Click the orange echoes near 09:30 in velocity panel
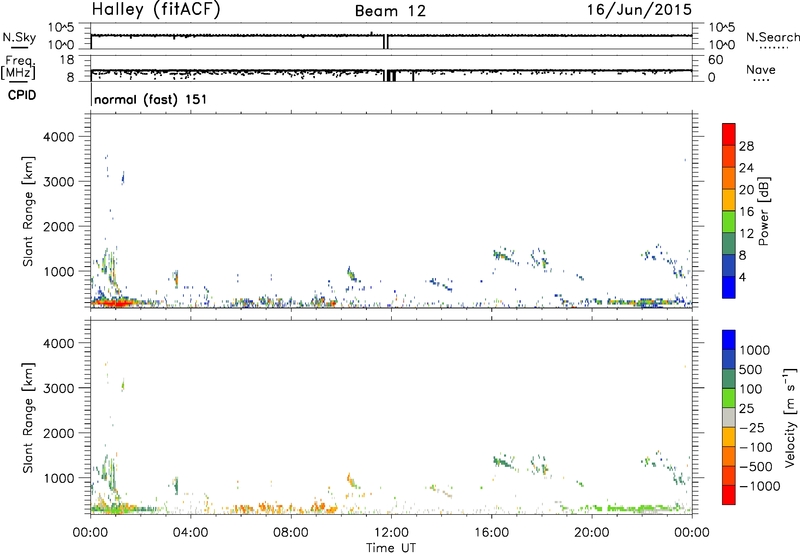Viewport: 800px width, 554px height. tap(324, 508)
